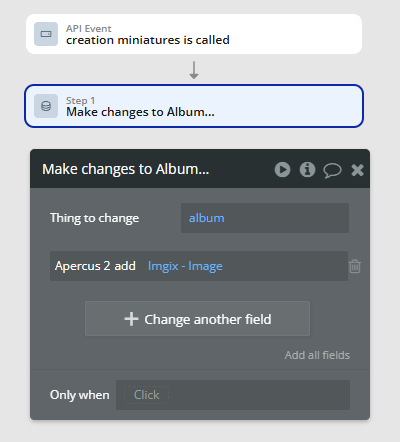400x442 pixels.
Task: Add a comment using the speech bubble icon
Action: point(332,170)
